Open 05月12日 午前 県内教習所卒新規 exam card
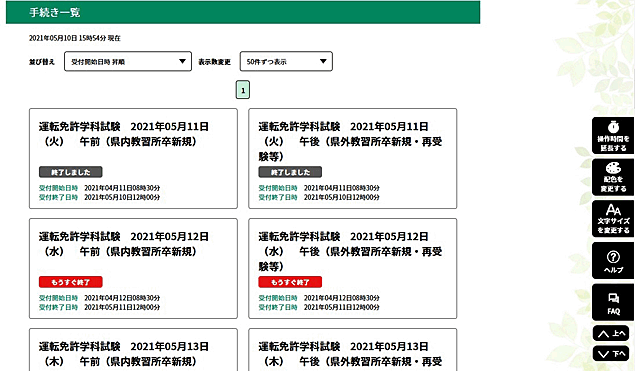 [x=133, y=269]
